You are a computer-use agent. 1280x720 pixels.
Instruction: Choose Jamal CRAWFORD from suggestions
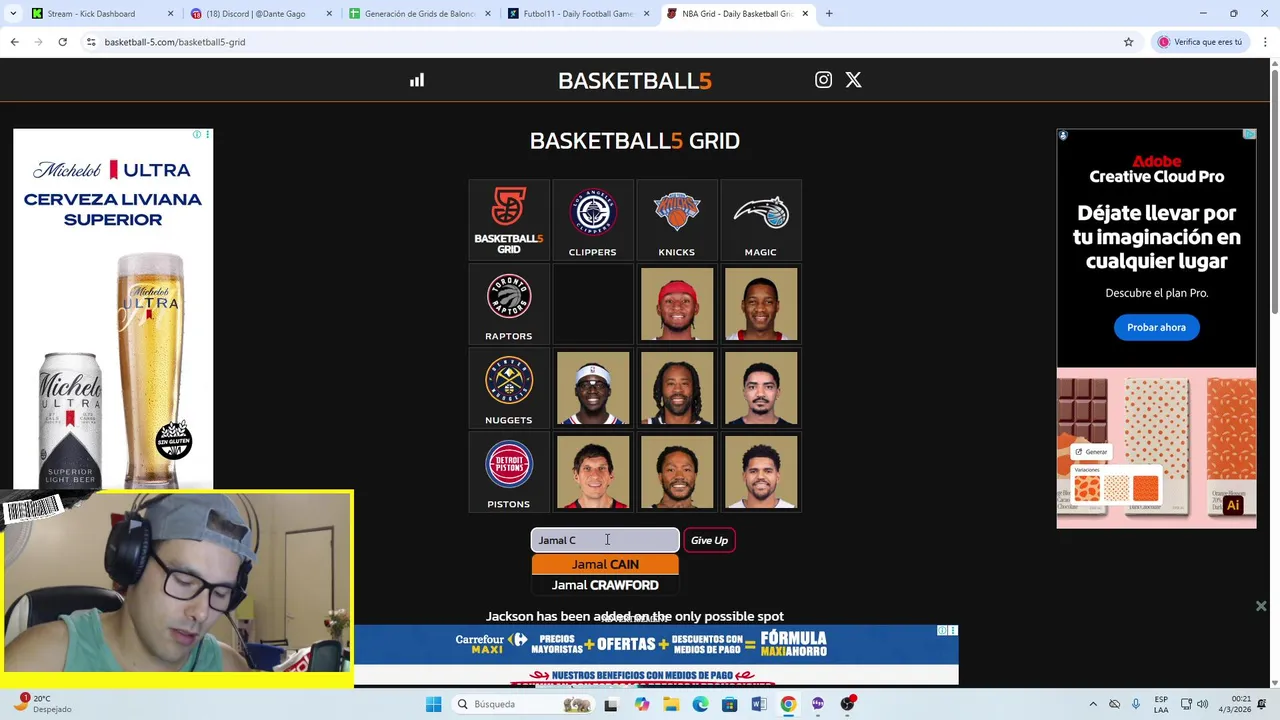[x=605, y=585]
